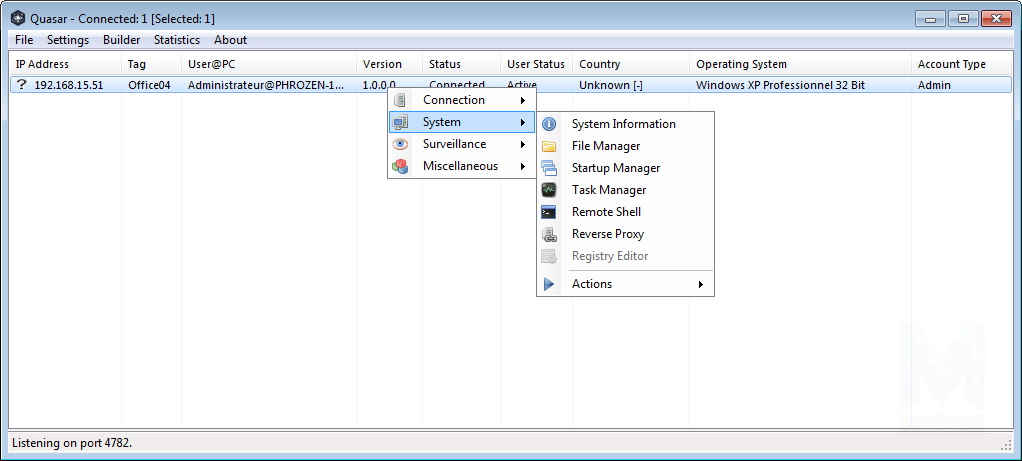
Task: Click the System Information blue info icon
Action: [x=549, y=124]
